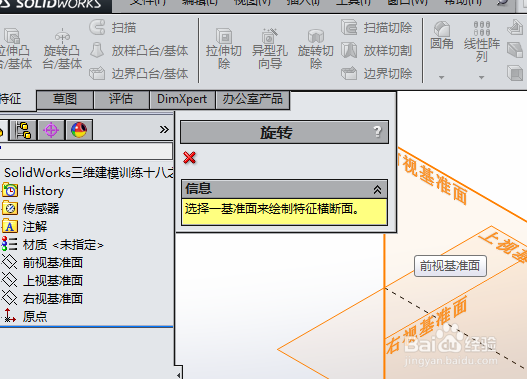Select the Extruded Cut 拉伸切除 tool

pyautogui.click(x=224, y=49)
